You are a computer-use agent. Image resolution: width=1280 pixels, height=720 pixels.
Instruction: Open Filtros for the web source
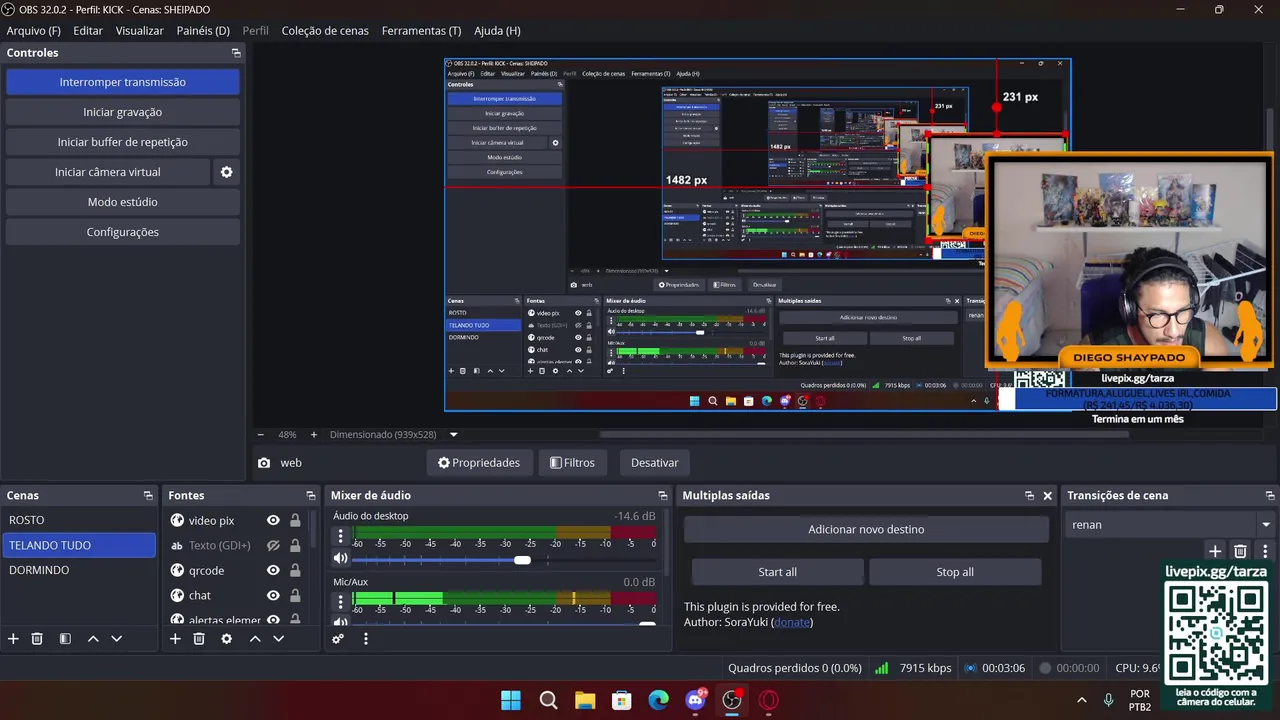pyautogui.click(x=572, y=463)
